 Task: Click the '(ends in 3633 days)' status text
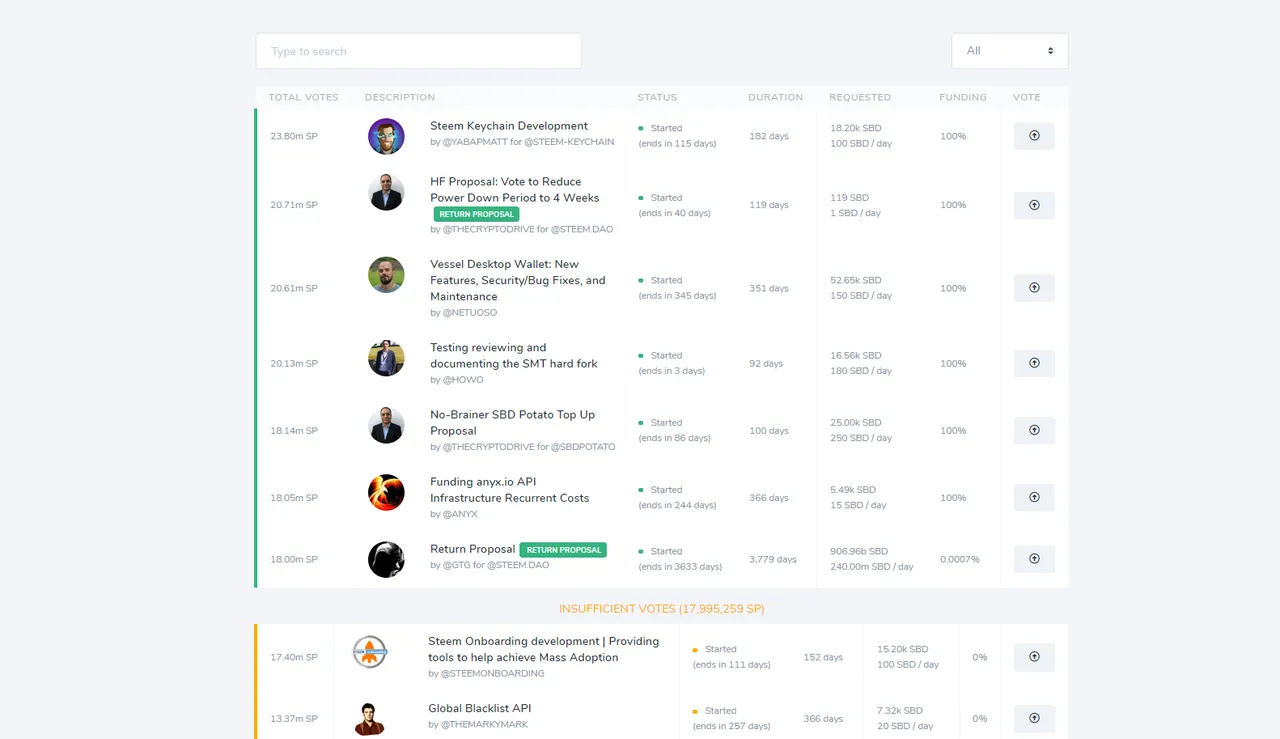(x=680, y=566)
